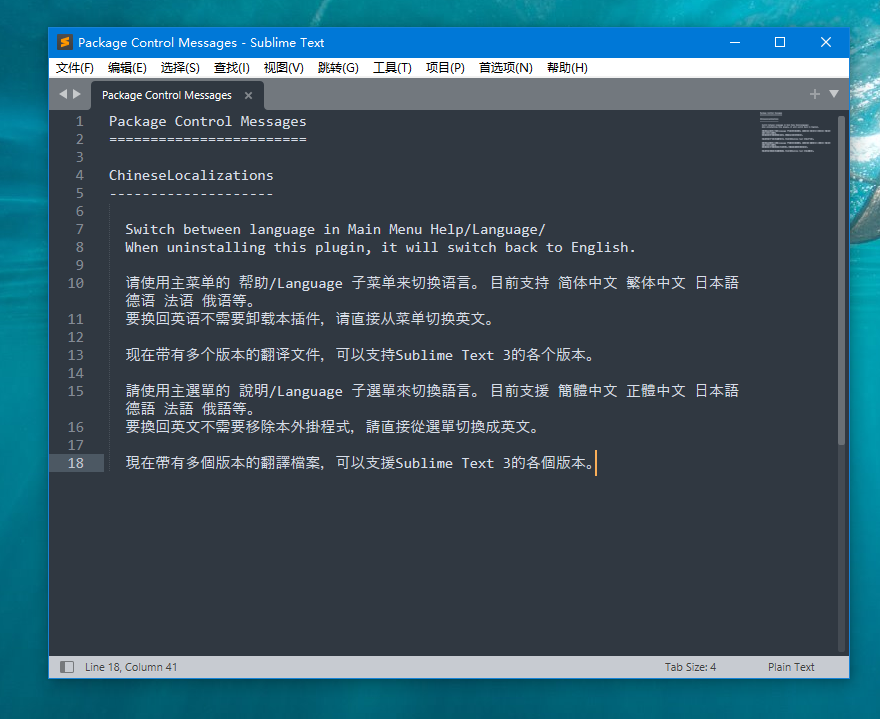
Task: Open the 工具(T) menu
Action: [392, 68]
